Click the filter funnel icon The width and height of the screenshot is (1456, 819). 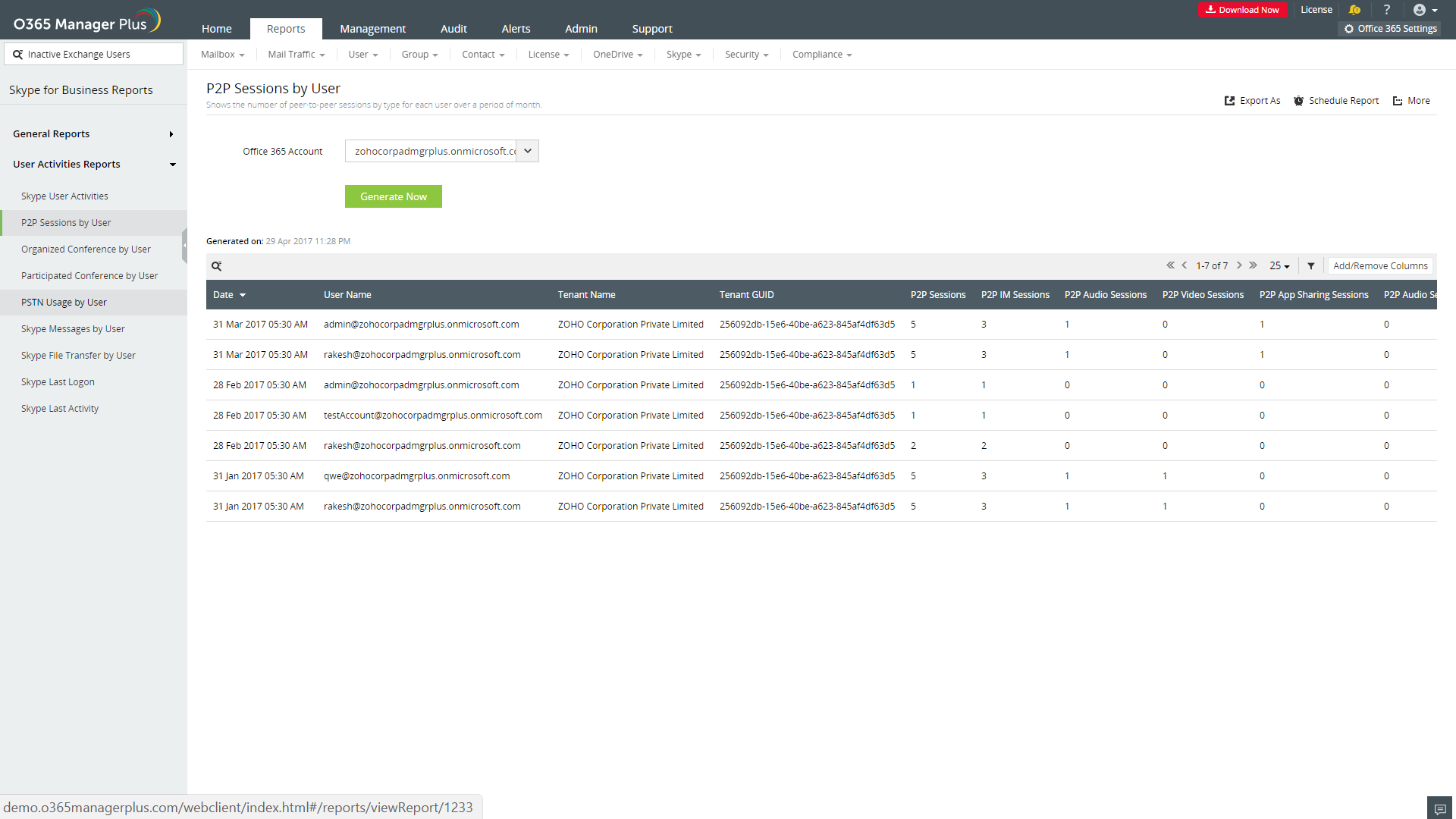pyautogui.click(x=1311, y=266)
